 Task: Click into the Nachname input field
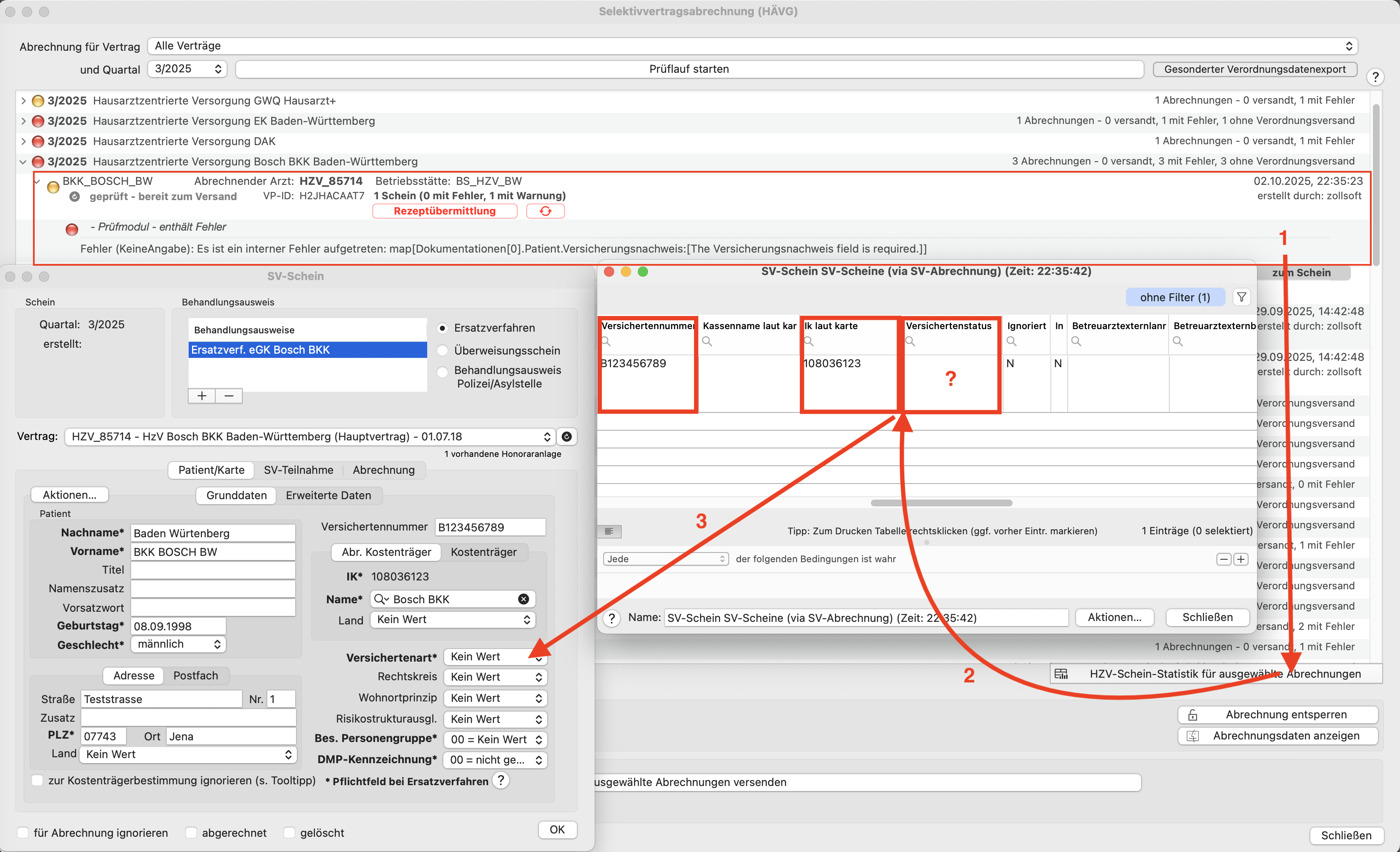(x=213, y=533)
